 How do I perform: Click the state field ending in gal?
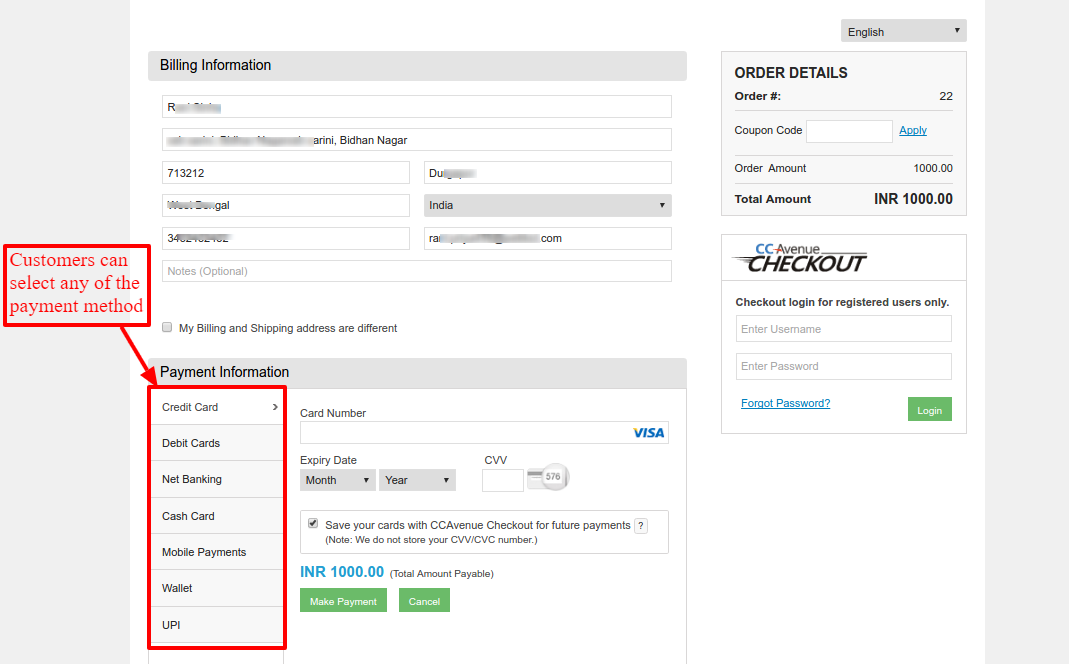286,205
